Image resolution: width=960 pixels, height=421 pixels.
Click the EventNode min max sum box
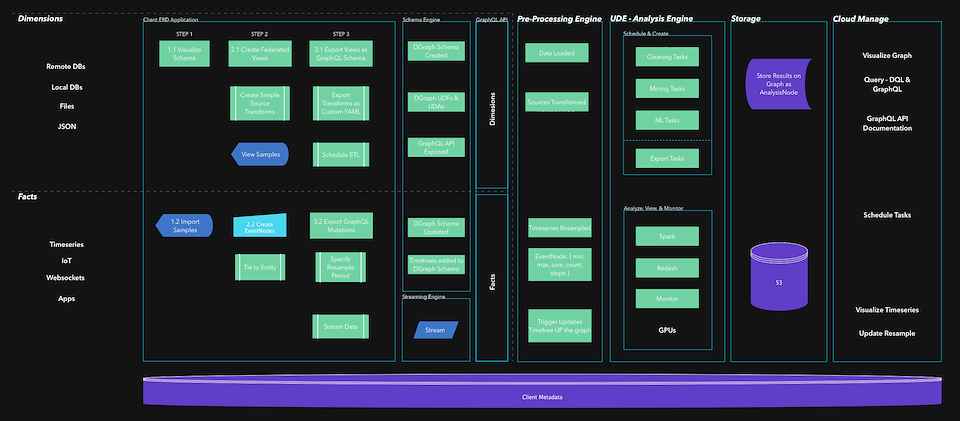pos(560,264)
